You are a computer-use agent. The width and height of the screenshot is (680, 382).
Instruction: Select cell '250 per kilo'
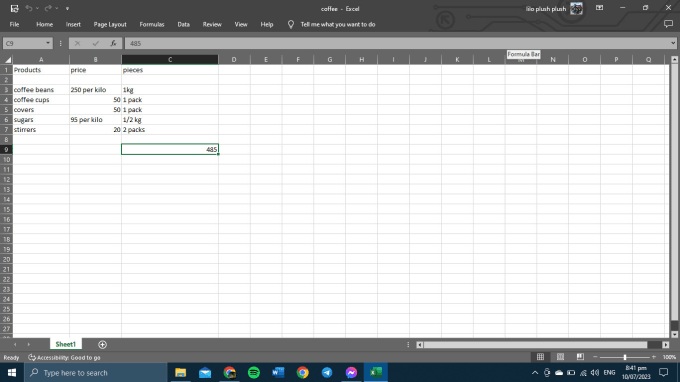coord(95,90)
